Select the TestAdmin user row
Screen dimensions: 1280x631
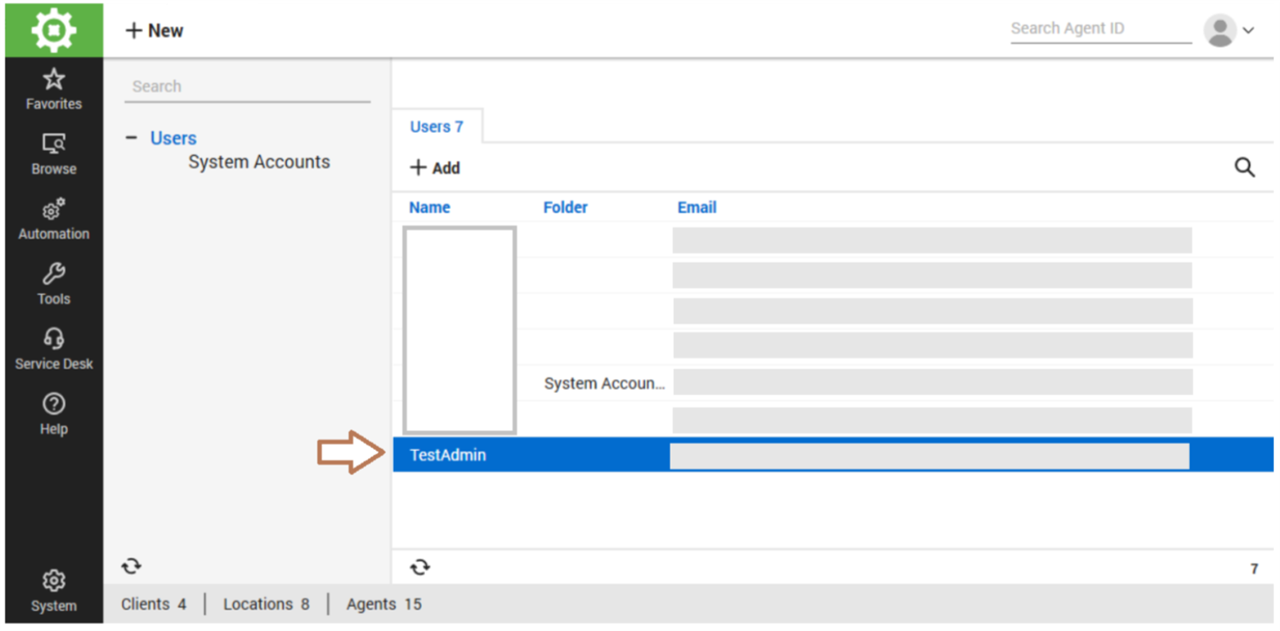448,455
